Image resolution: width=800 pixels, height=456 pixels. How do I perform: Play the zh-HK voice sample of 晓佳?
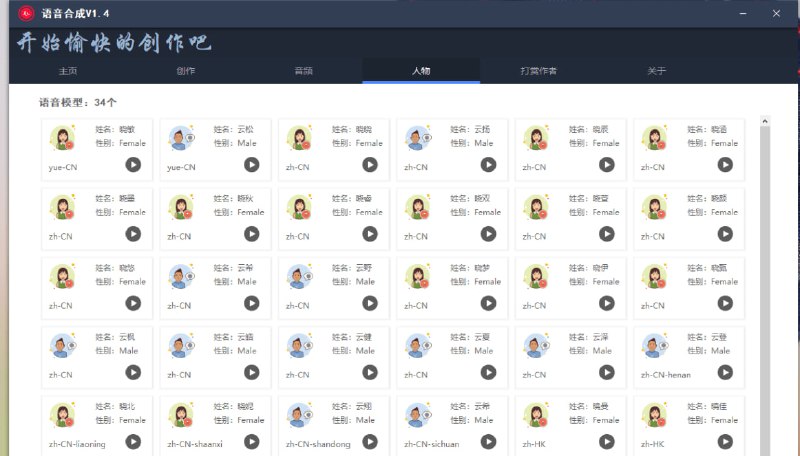[x=725, y=442]
